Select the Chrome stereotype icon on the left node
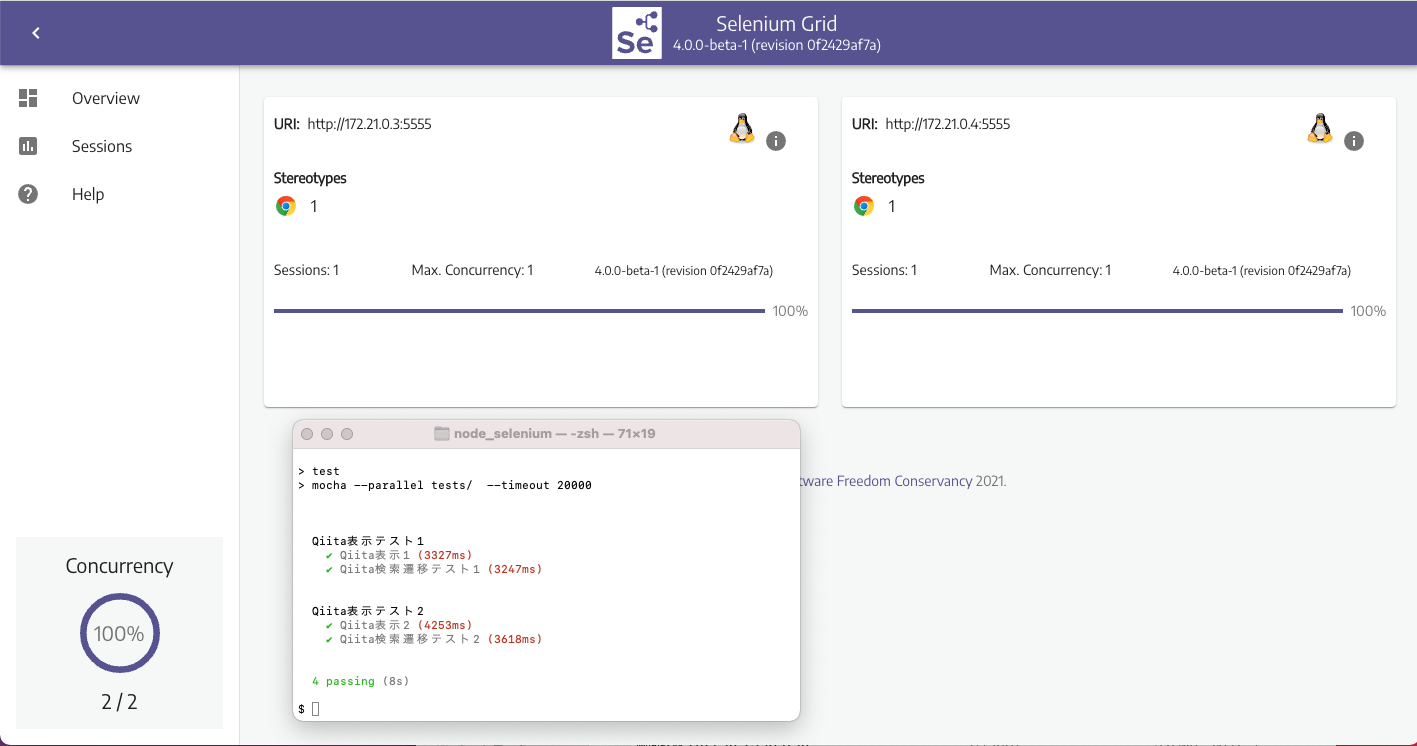Image resolution: width=1417 pixels, height=746 pixels. (x=285, y=206)
